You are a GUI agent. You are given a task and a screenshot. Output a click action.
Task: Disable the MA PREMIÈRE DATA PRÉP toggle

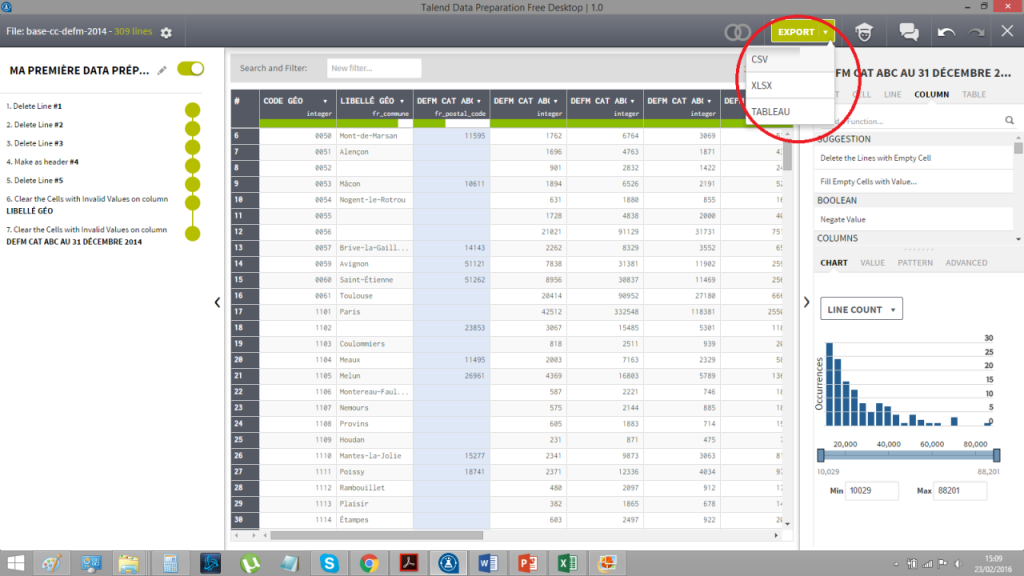pyautogui.click(x=189, y=69)
